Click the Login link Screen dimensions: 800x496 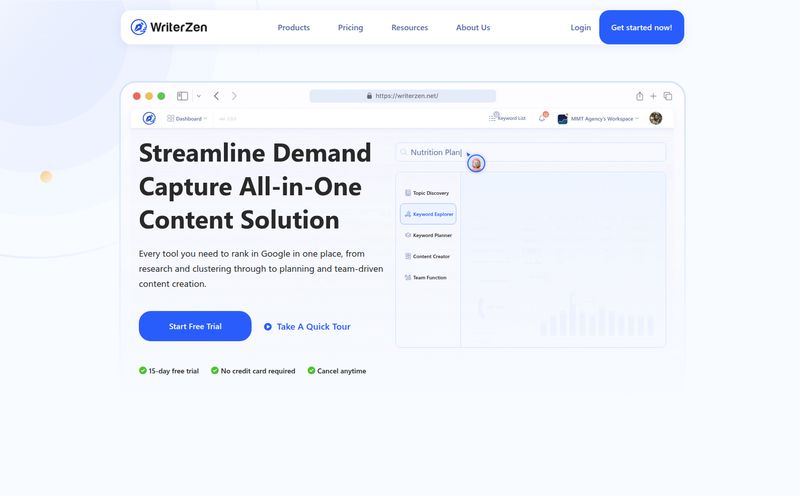point(581,28)
